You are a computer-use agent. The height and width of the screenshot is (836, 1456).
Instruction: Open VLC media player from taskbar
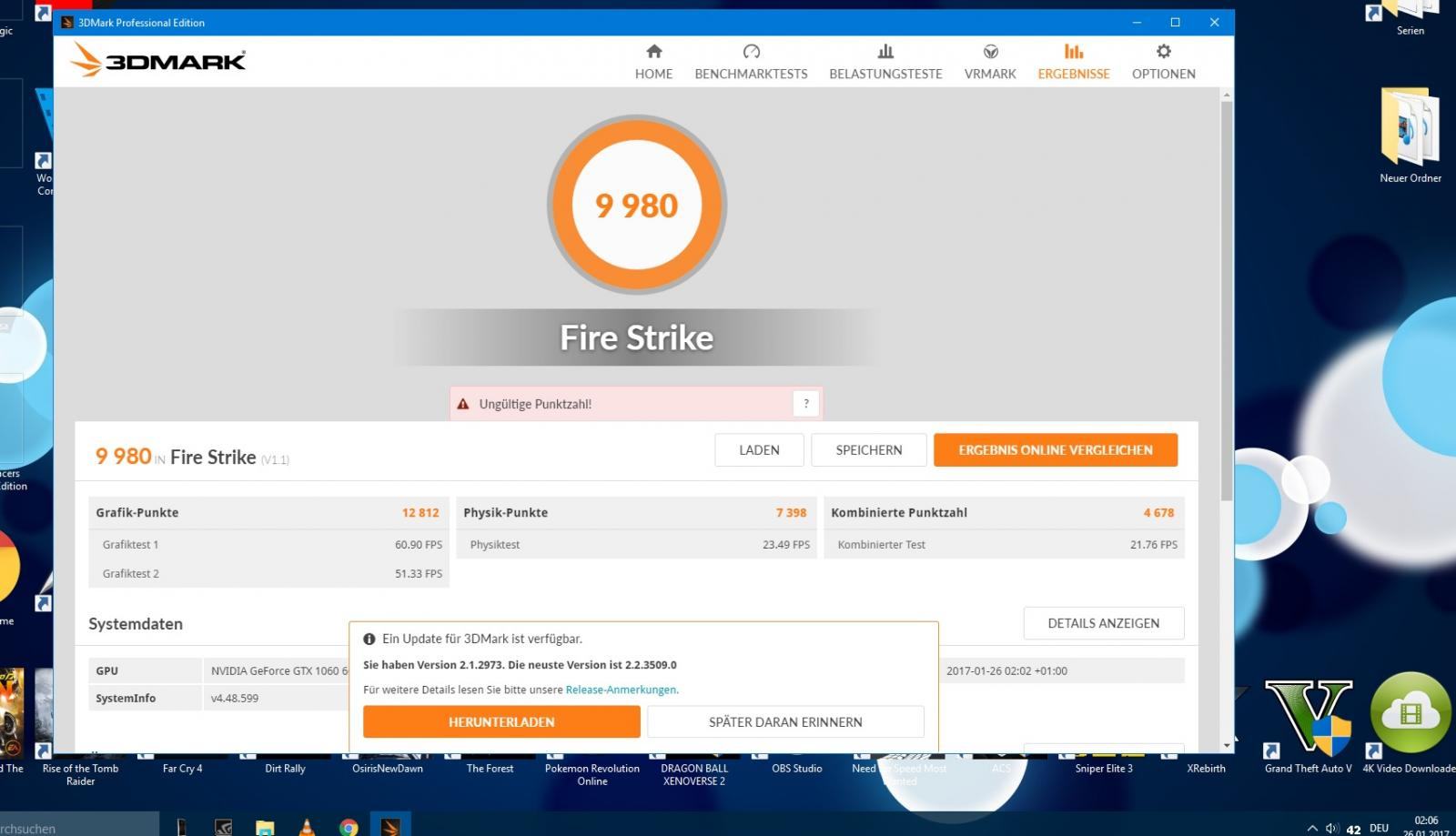click(307, 826)
